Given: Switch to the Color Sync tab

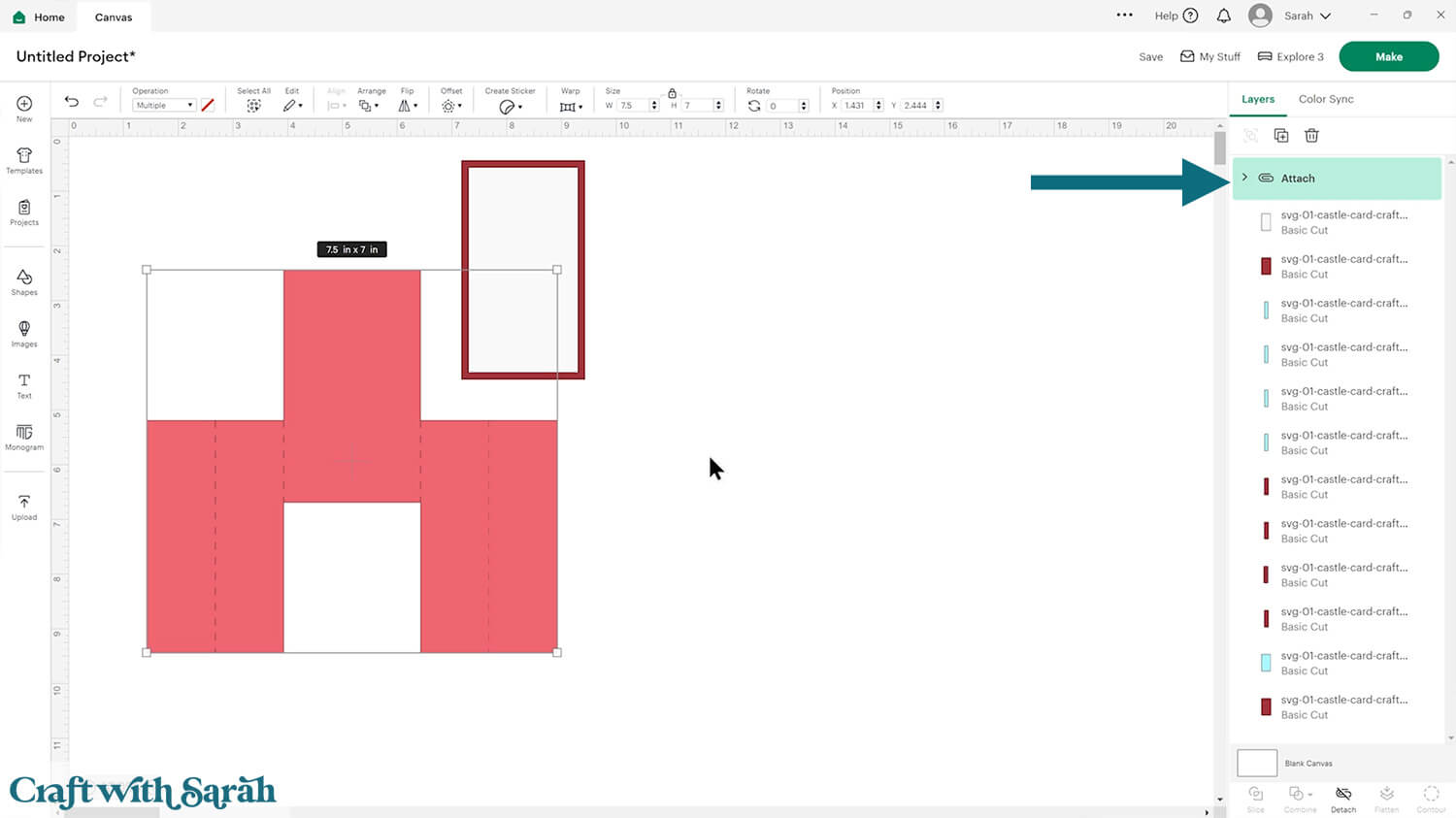Looking at the screenshot, I should [x=1326, y=99].
